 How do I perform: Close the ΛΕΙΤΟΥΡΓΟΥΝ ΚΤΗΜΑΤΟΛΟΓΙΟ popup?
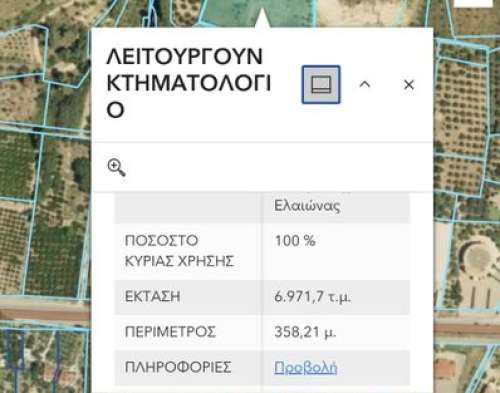pyautogui.click(x=409, y=85)
